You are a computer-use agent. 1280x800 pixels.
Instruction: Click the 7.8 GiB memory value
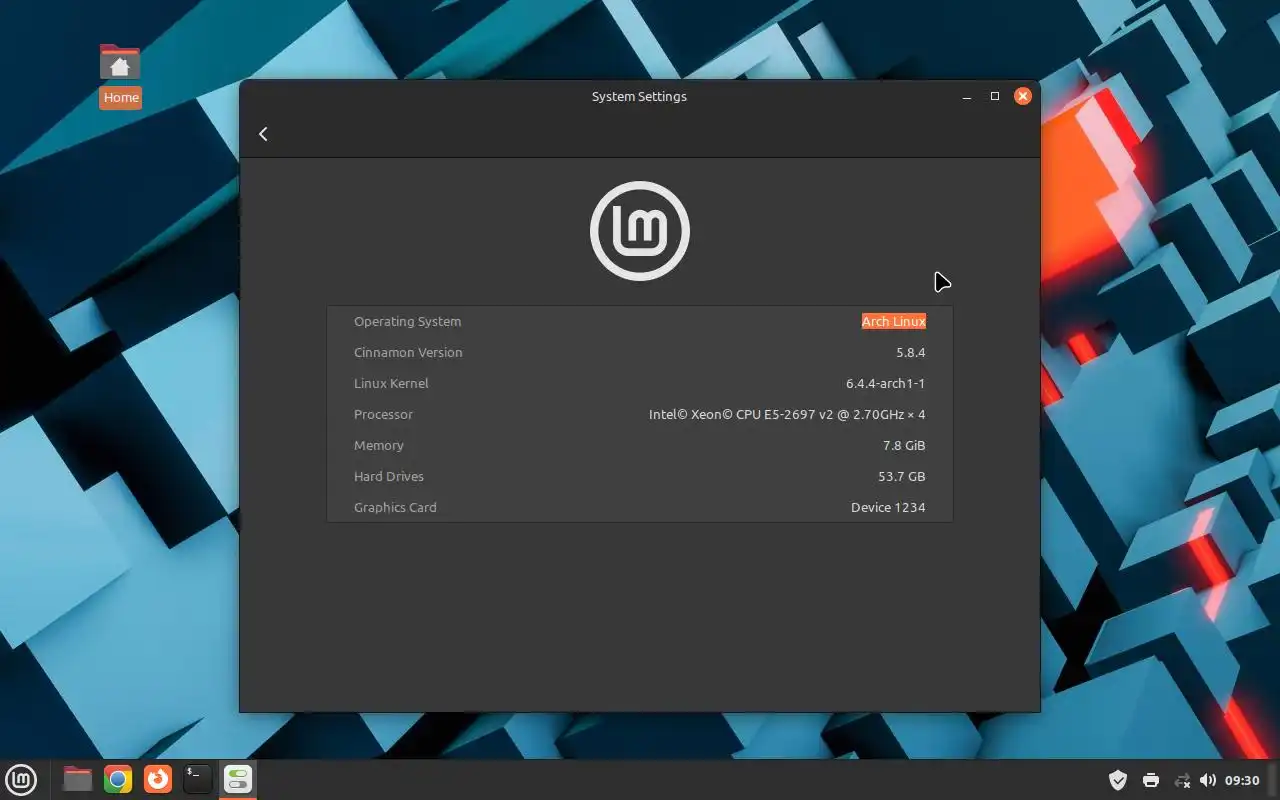click(904, 445)
